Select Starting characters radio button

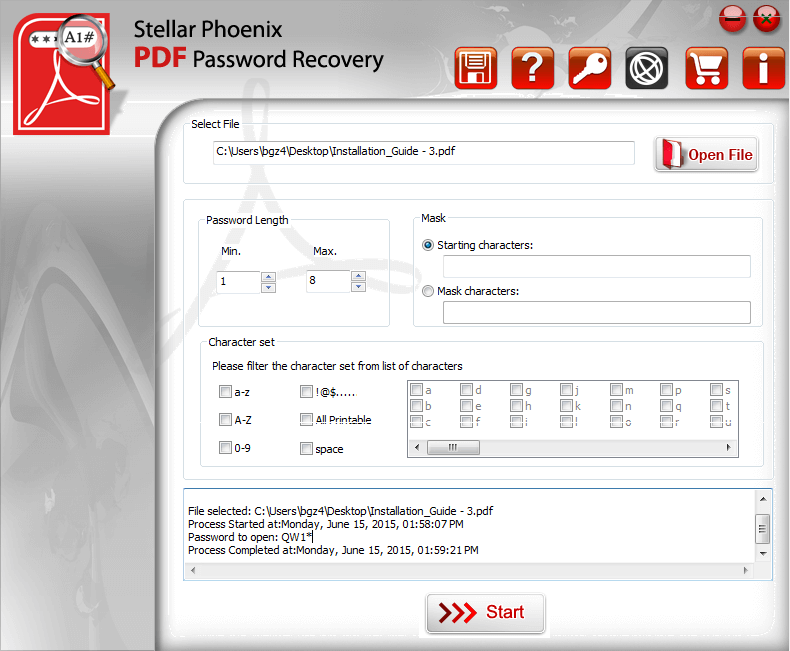tap(428, 245)
